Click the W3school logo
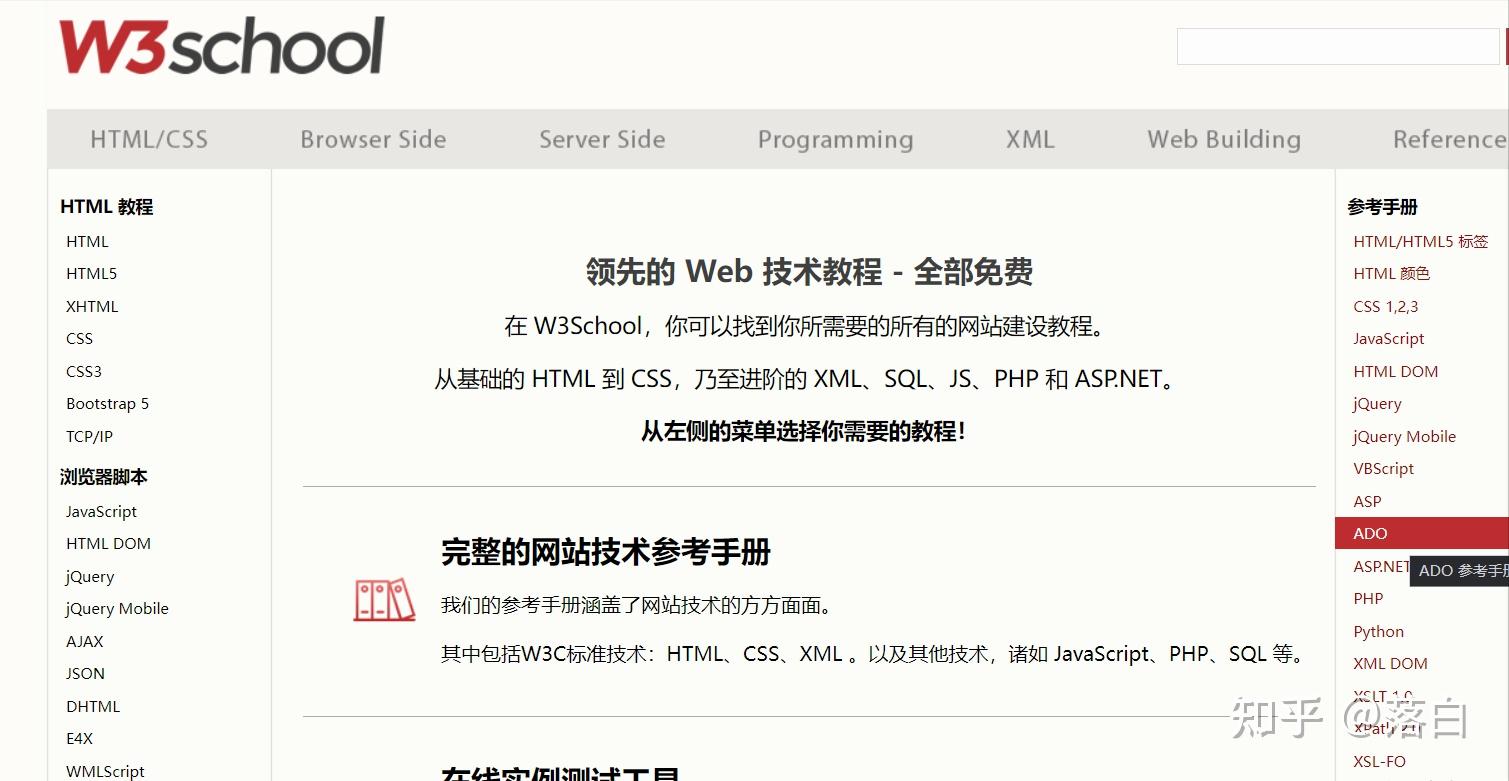The height and width of the screenshot is (781, 1509). [x=221, y=46]
